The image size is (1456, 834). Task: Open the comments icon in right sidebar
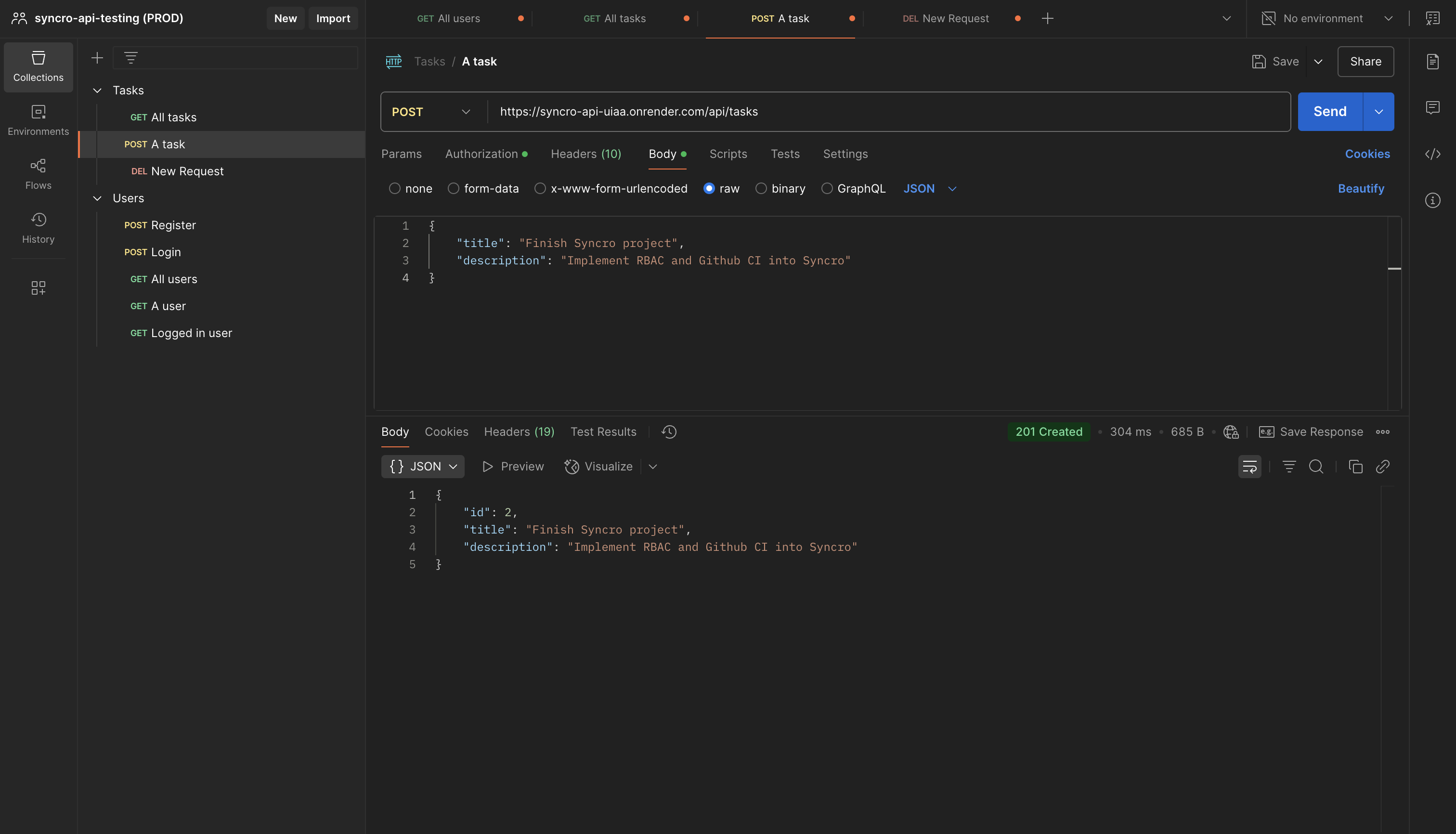point(1432,108)
